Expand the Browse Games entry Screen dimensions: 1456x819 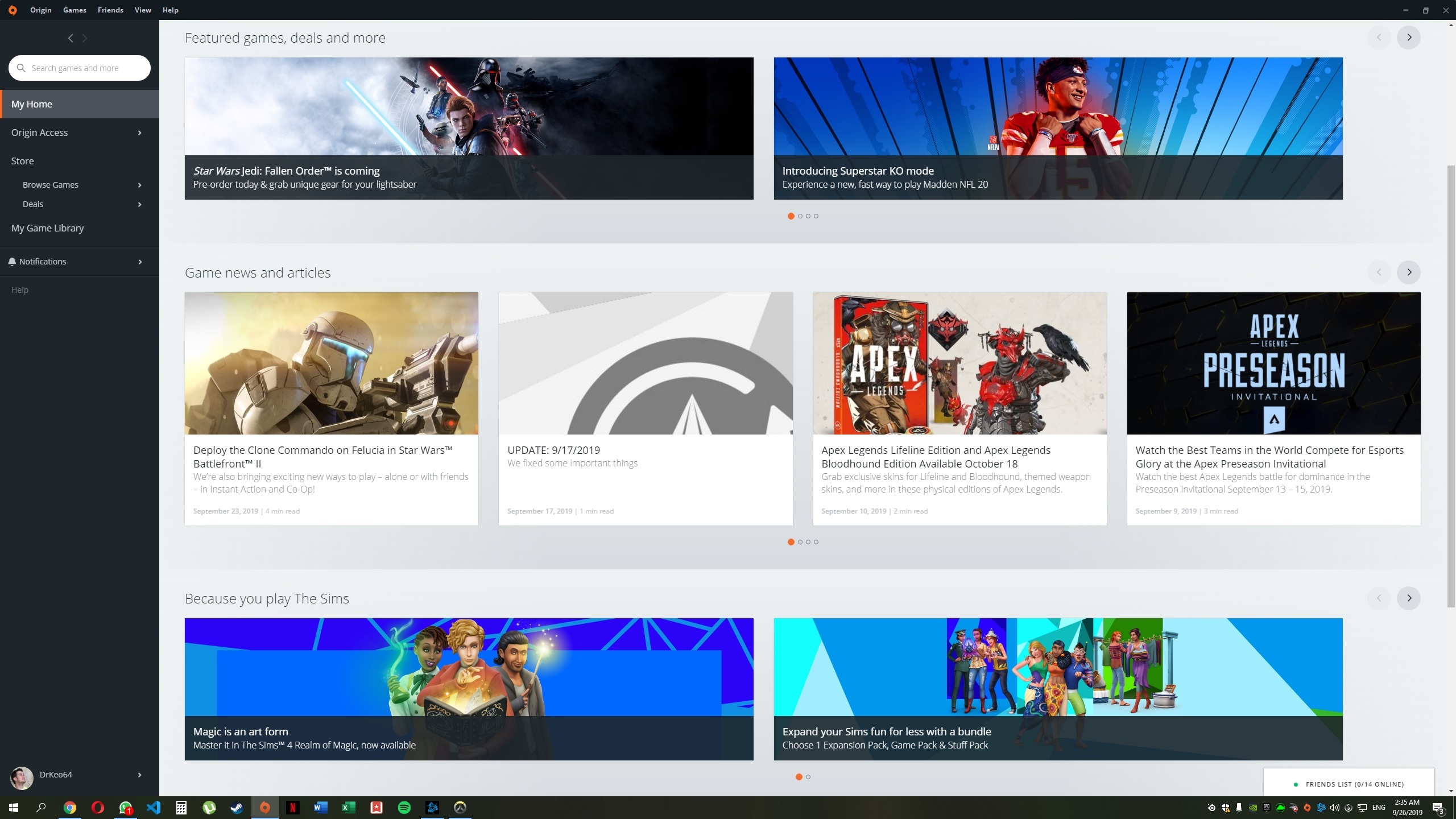point(139,184)
